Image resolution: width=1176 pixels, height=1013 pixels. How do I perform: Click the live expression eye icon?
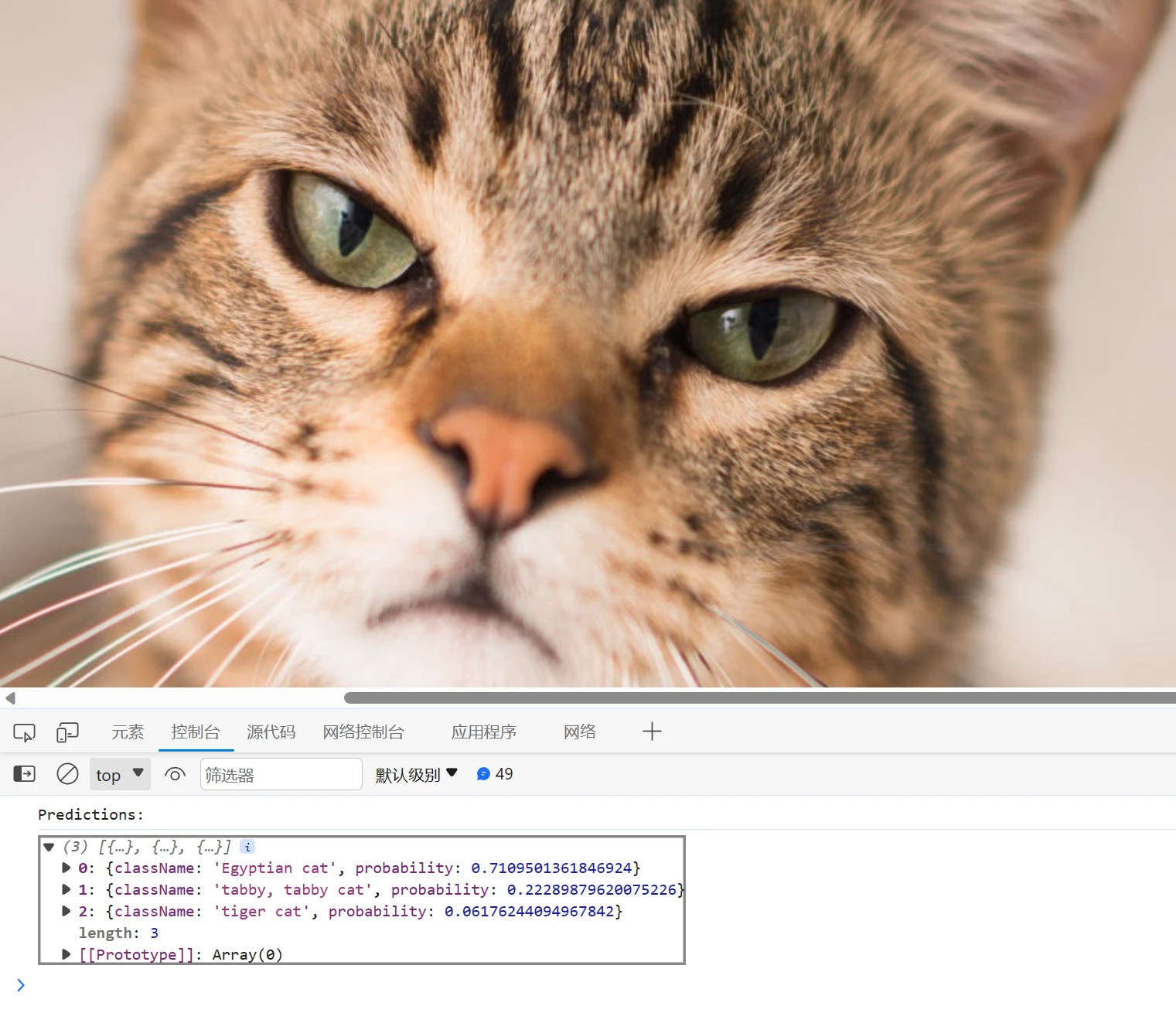coord(175,774)
